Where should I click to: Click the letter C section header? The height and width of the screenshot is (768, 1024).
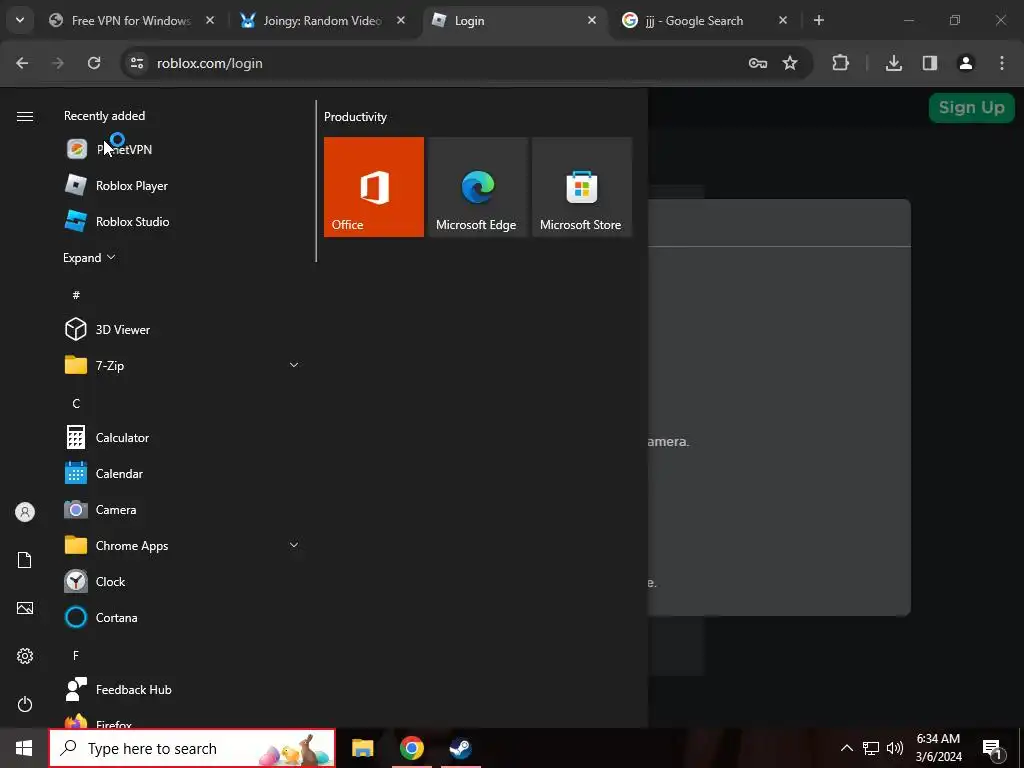[76, 404]
